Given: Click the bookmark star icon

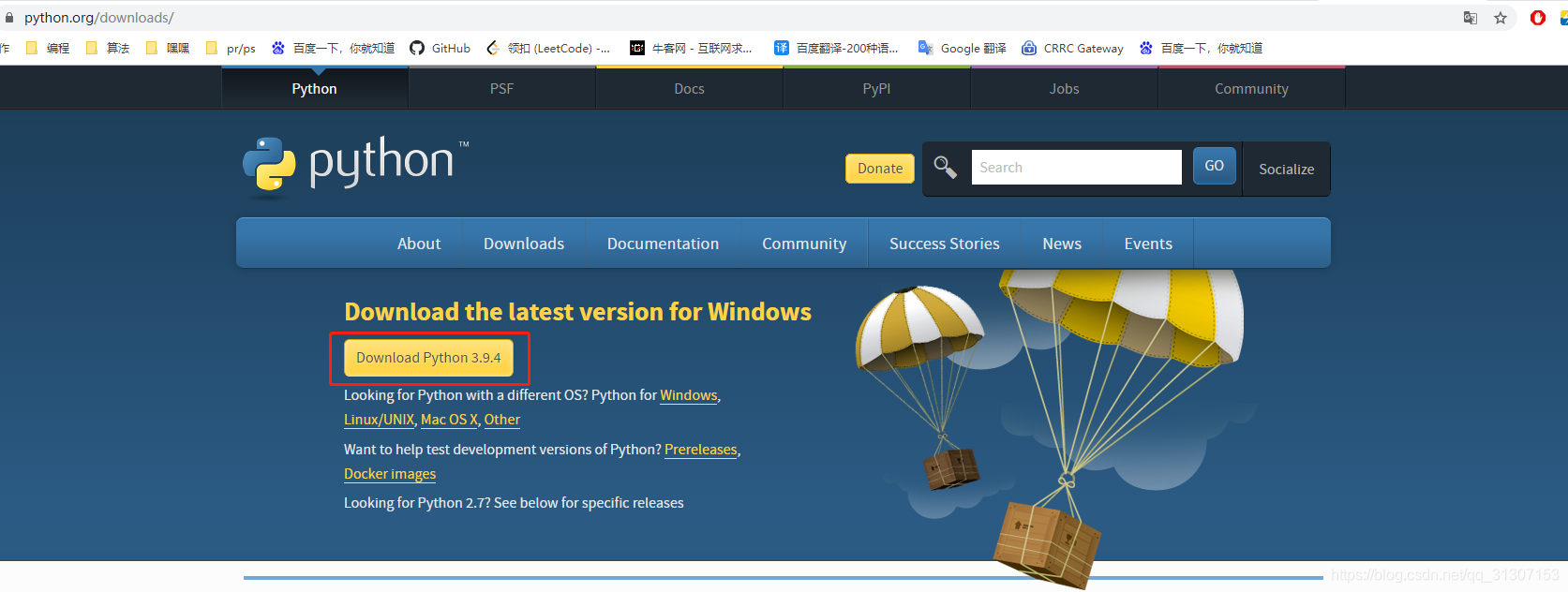Looking at the screenshot, I should pos(1501,18).
